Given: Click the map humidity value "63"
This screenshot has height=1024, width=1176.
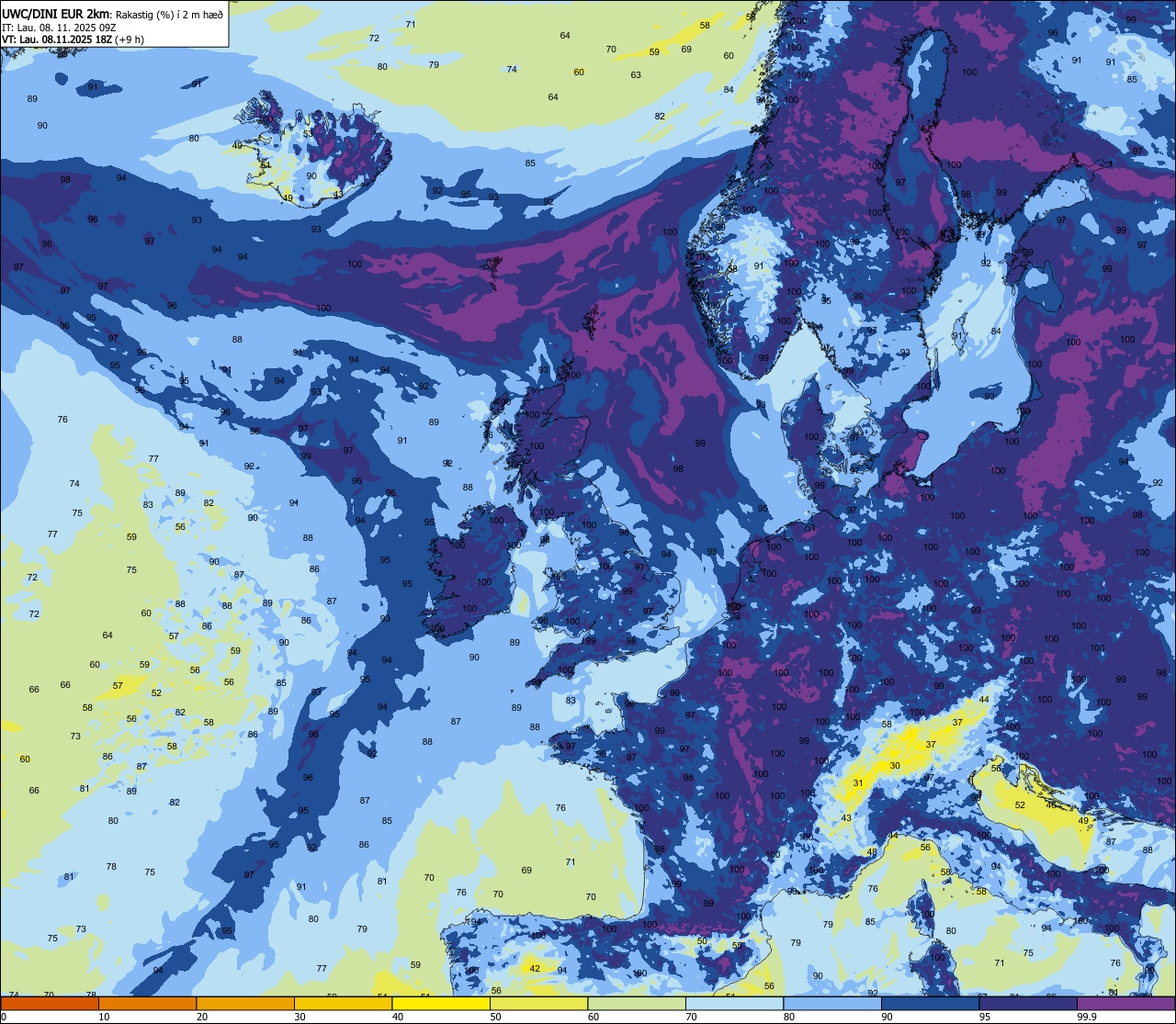Looking at the screenshot, I should coord(636,75).
